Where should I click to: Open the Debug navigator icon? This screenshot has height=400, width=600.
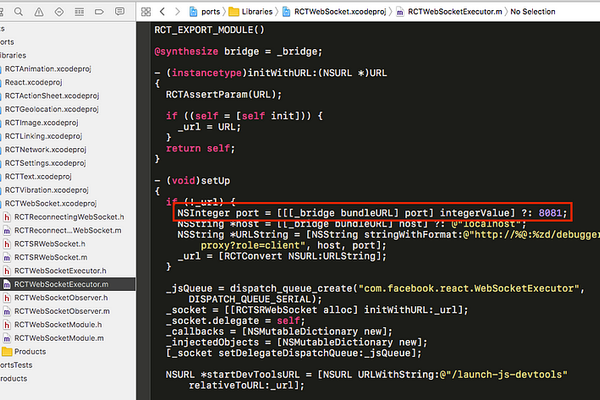pos(79,12)
